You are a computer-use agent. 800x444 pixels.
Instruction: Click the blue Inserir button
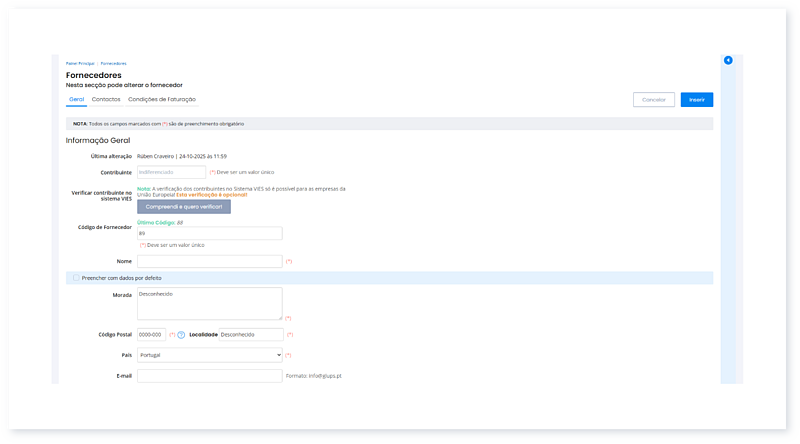pyautogui.click(x=696, y=100)
